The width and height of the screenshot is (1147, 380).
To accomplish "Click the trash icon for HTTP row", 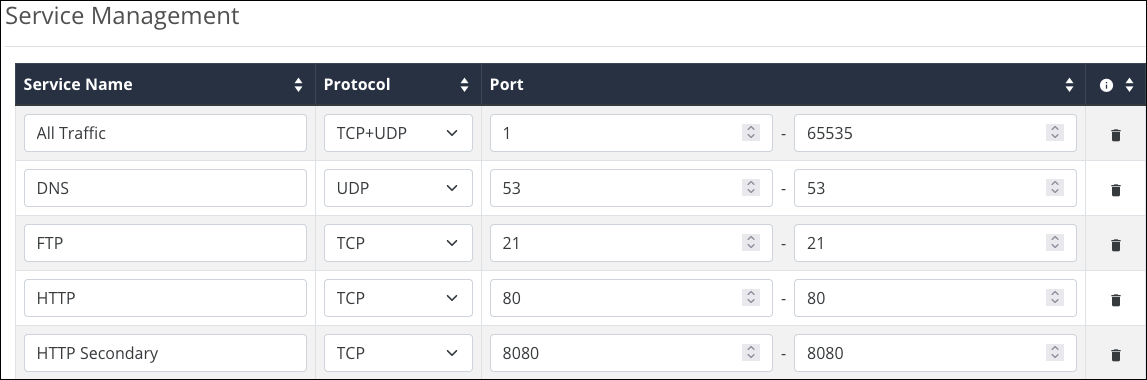I will (x=1116, y=299).
